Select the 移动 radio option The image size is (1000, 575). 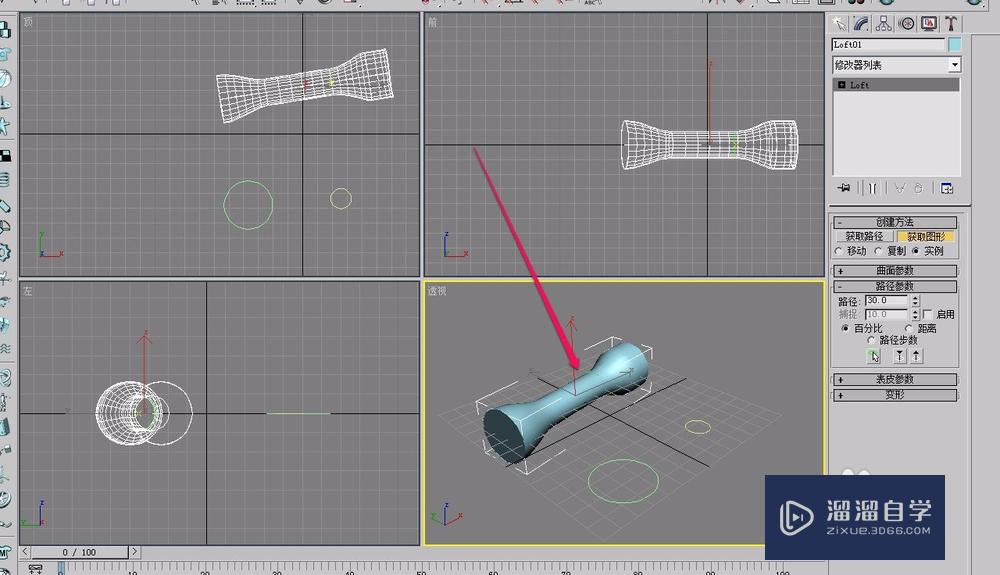click(839, 251)
